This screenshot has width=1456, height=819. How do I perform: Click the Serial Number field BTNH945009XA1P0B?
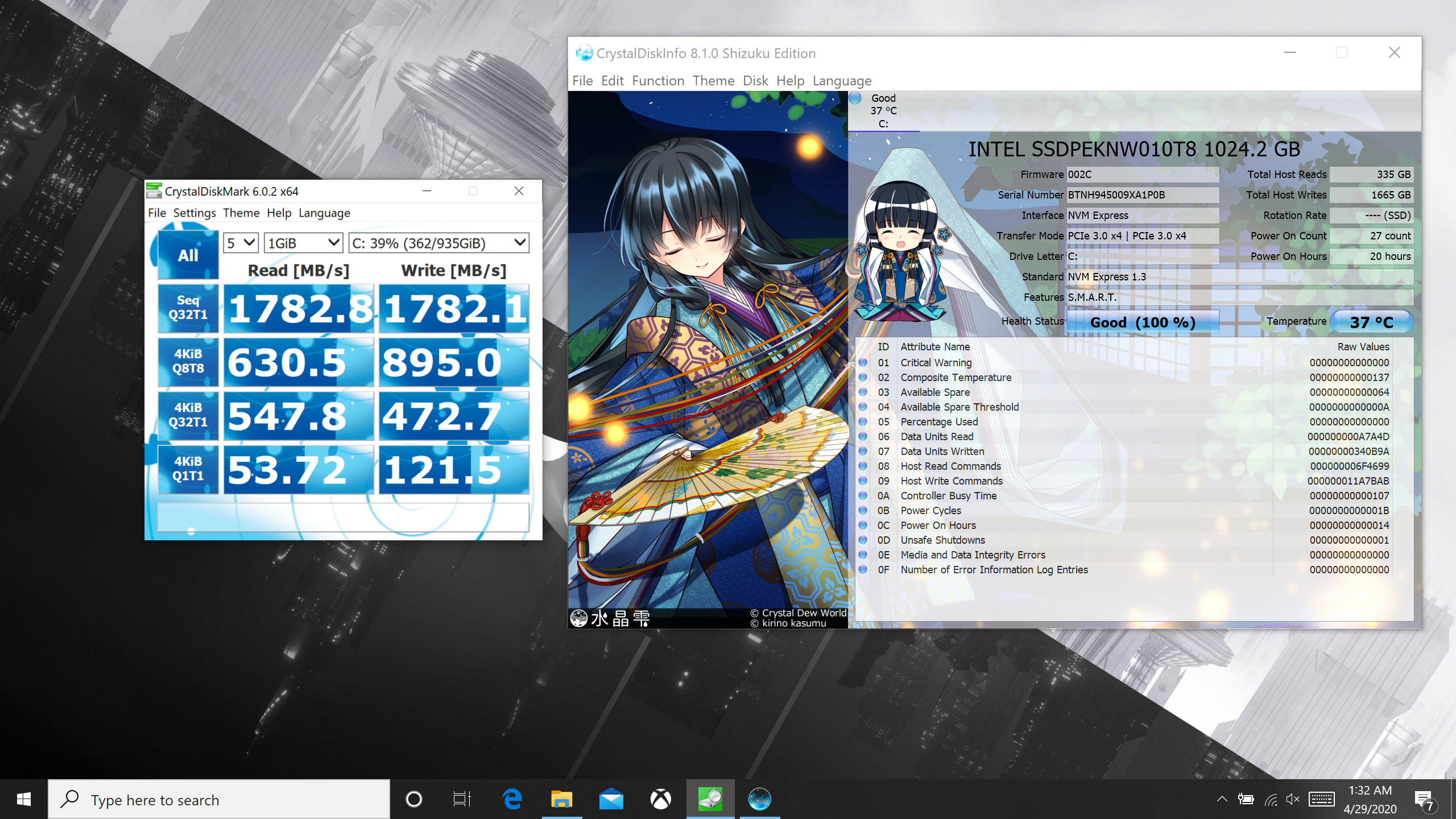pyautogui.click(x=1143, y=195)
